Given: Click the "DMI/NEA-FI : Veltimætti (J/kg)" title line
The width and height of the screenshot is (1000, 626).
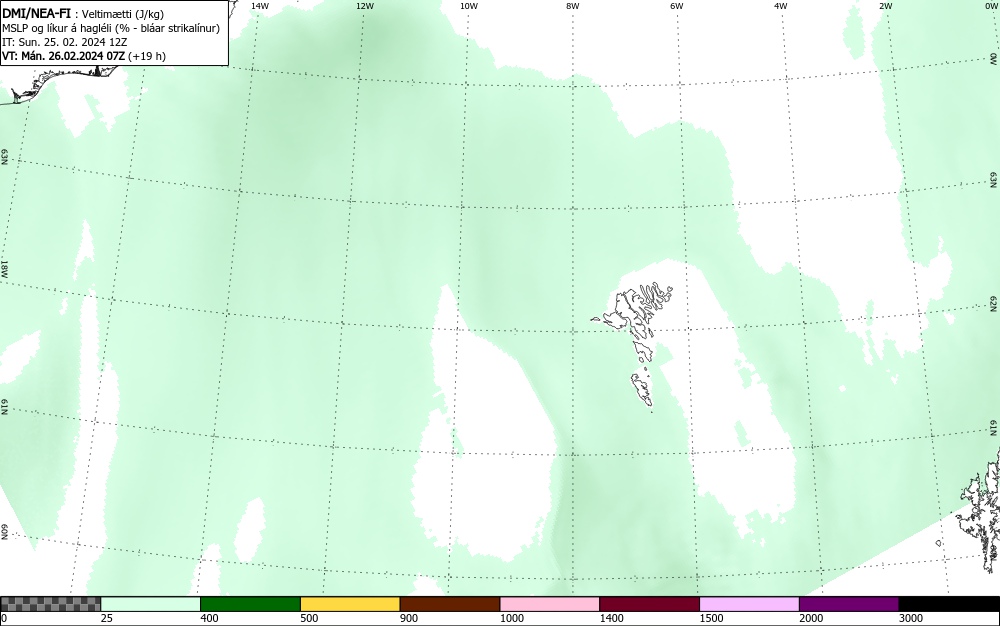Looking at the screenshot, I should pos(83,14).
